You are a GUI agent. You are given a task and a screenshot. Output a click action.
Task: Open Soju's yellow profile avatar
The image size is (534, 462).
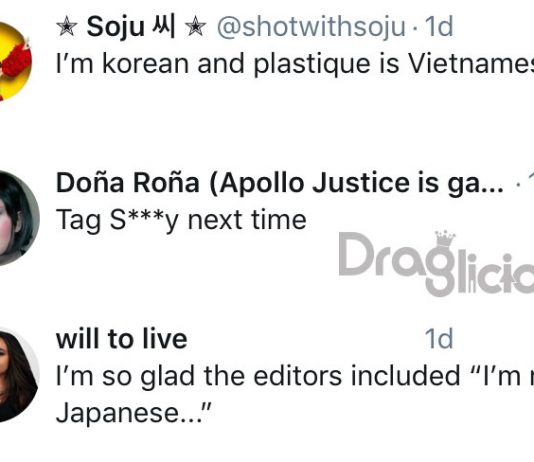14,62
